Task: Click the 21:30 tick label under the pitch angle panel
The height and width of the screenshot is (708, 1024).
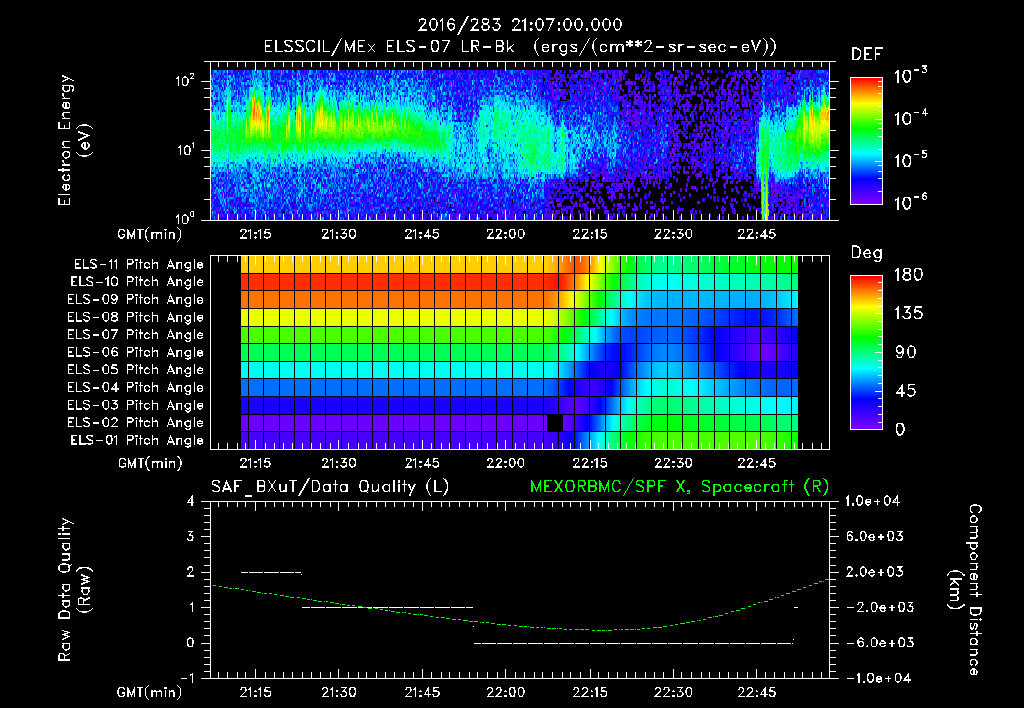Action: pyautogui.click(x=338, y=464)
